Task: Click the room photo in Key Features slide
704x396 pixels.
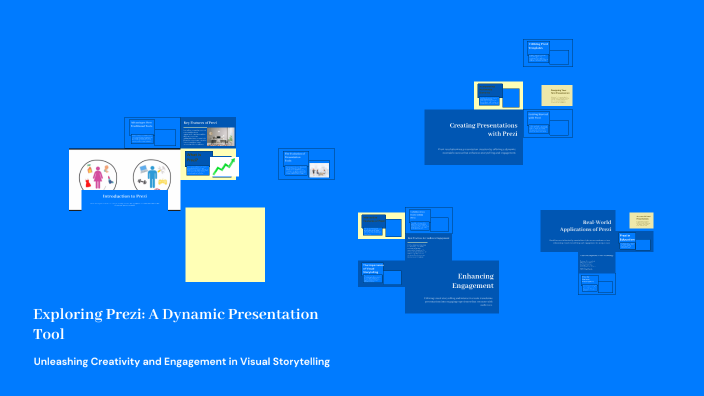Action: click(x=220, y=136)
